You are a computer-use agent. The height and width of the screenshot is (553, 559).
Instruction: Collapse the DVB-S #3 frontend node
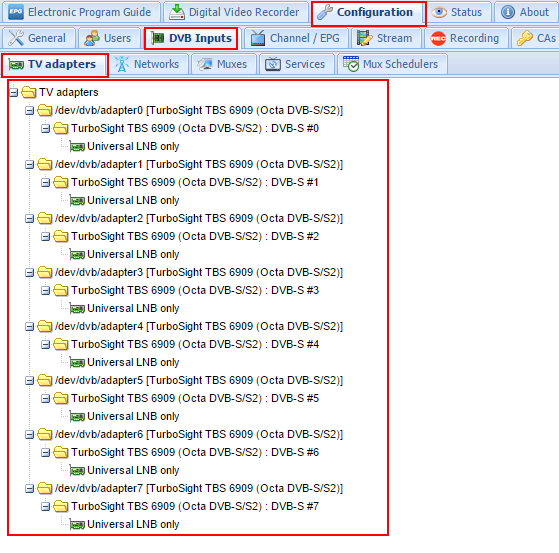pos(45,291)
